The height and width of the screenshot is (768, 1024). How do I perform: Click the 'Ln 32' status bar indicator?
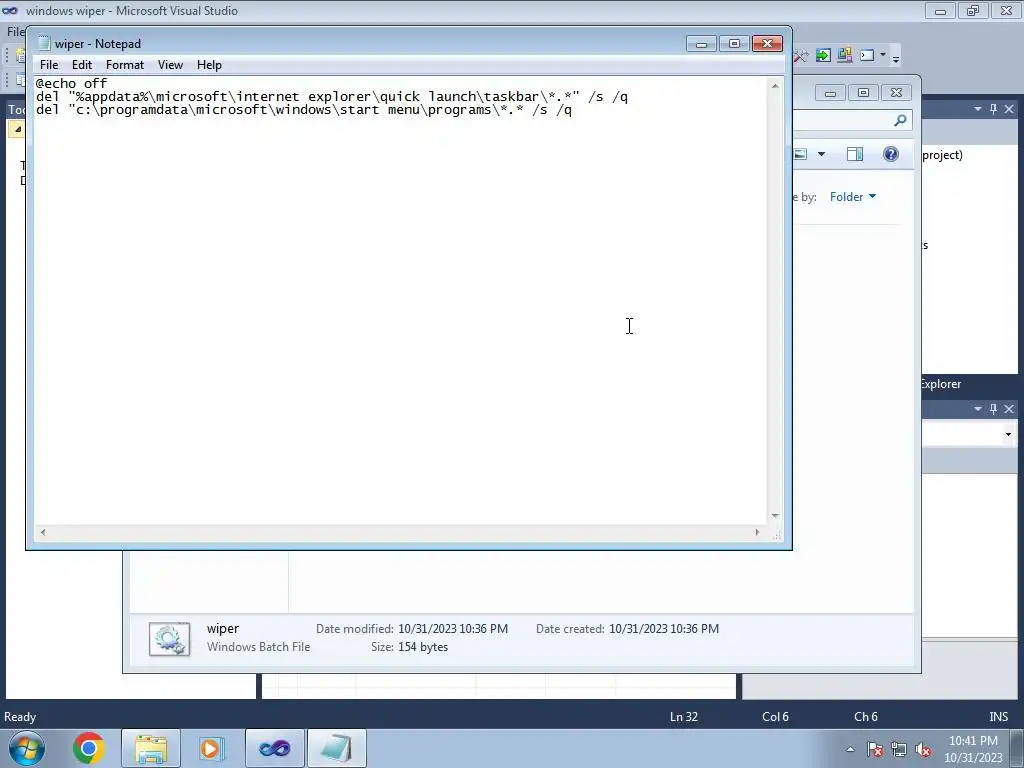pyautogui.click(x=684, y=716)
